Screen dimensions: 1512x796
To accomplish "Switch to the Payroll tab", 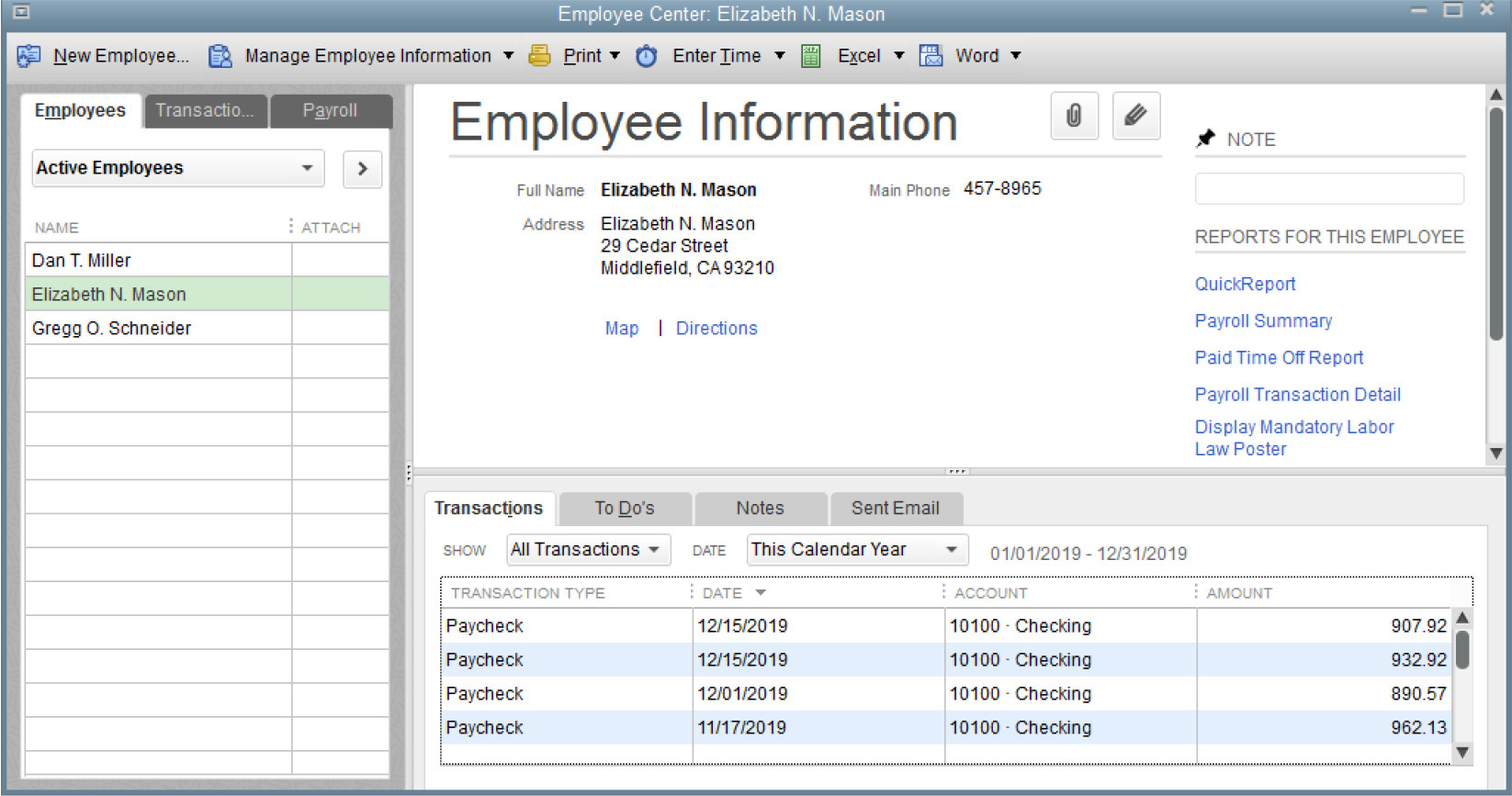I will 331,111.
